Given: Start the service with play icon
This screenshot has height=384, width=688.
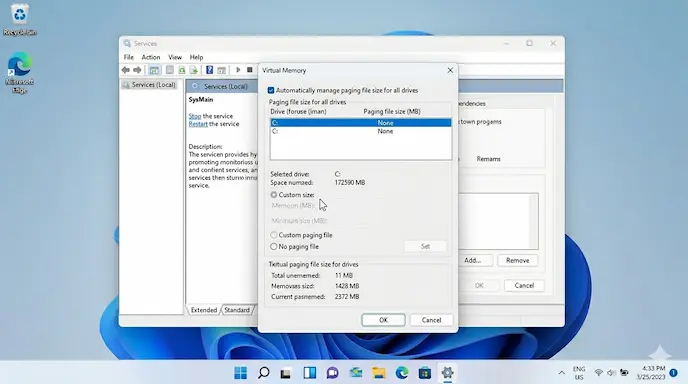Looking at the screenshot, I should [x=238, y=70].
